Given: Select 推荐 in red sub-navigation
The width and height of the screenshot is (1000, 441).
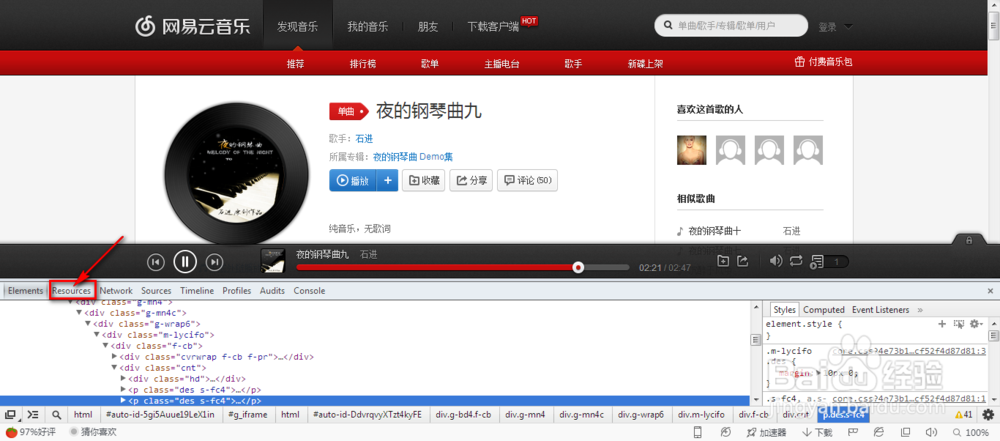Looking at the screenshot, I should 295,64.
